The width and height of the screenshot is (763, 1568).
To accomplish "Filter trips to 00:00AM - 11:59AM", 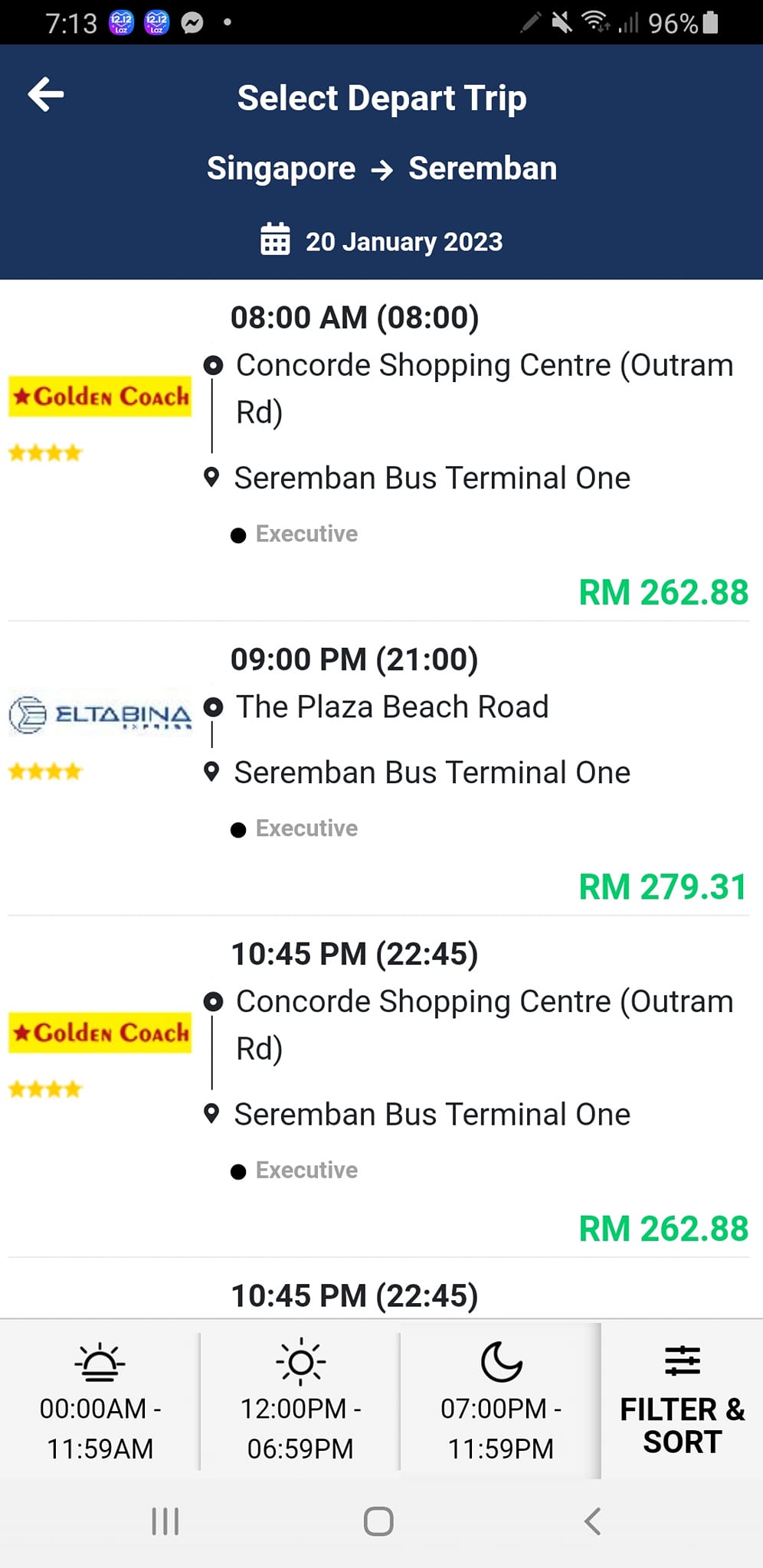I will [100, 1428].
